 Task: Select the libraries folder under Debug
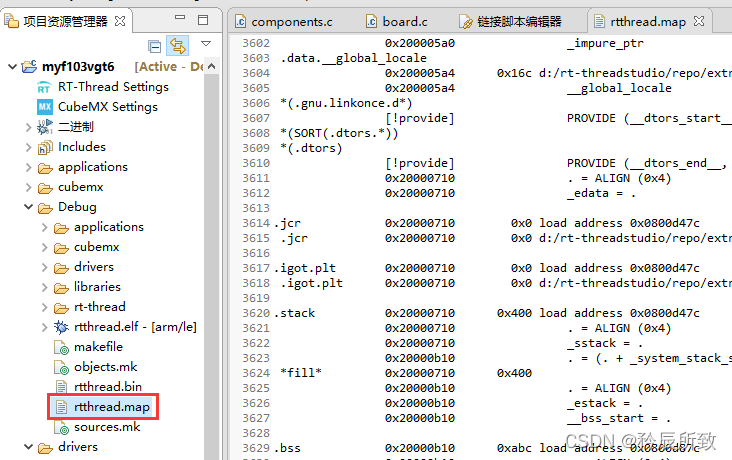pos(97,287)
